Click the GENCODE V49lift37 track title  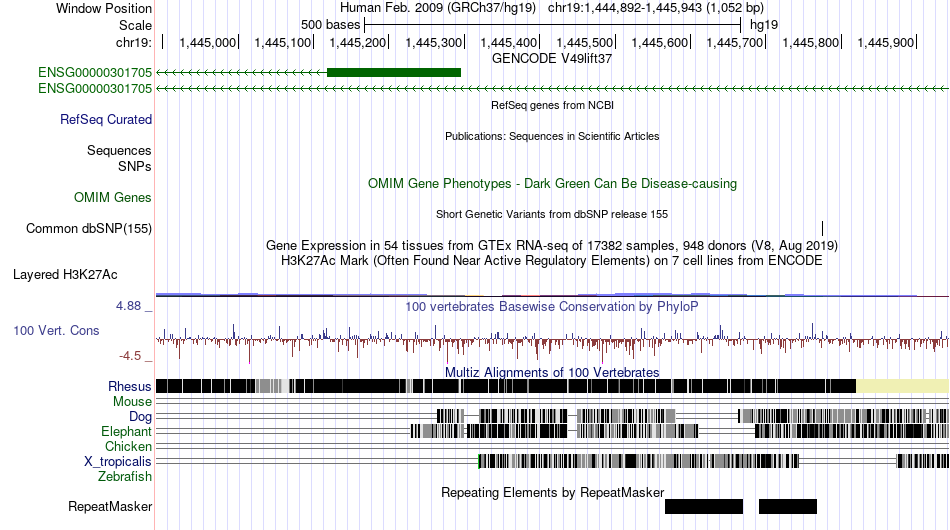[x=552, y=59]
